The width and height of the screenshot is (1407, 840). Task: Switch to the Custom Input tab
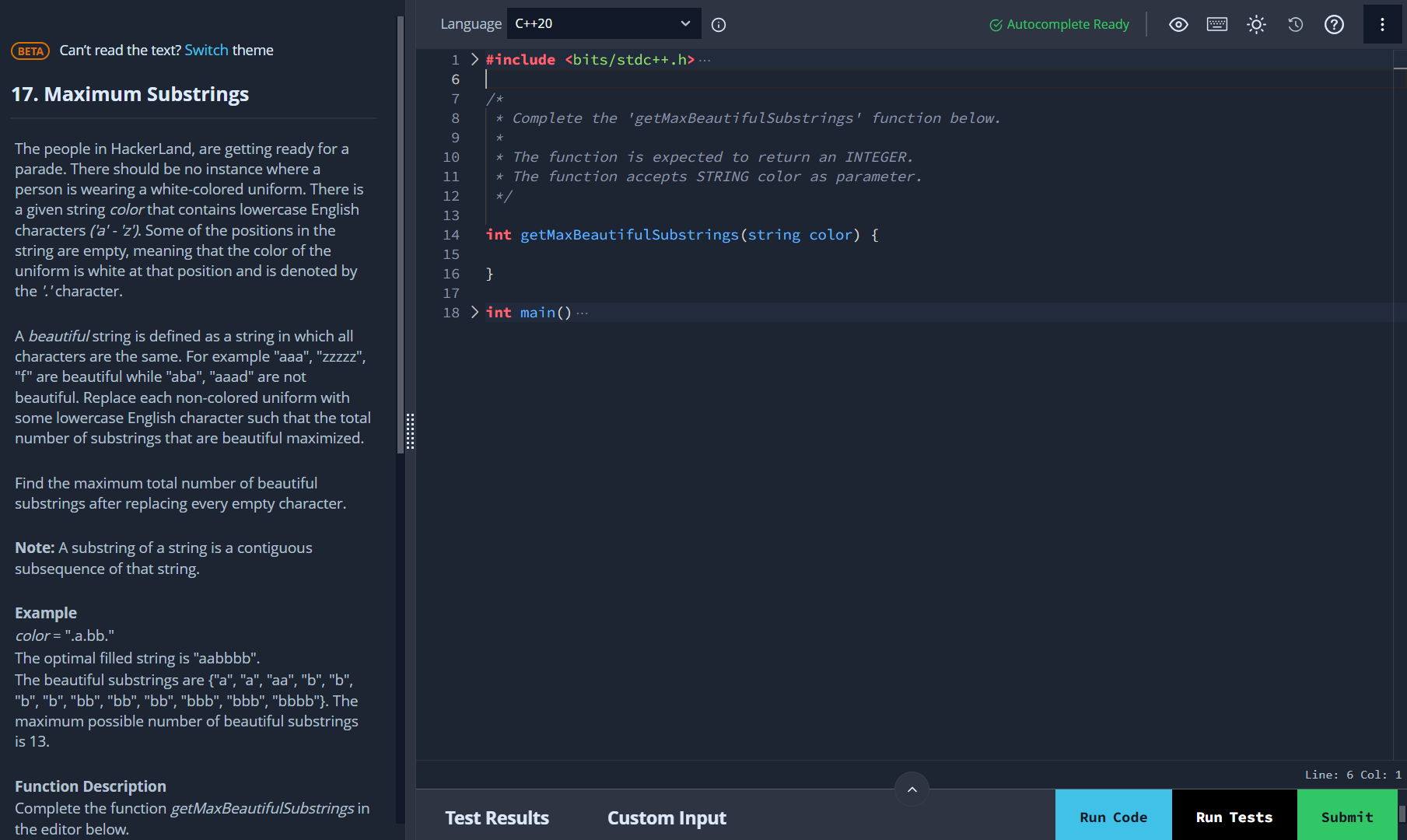(x=667, y=818)
